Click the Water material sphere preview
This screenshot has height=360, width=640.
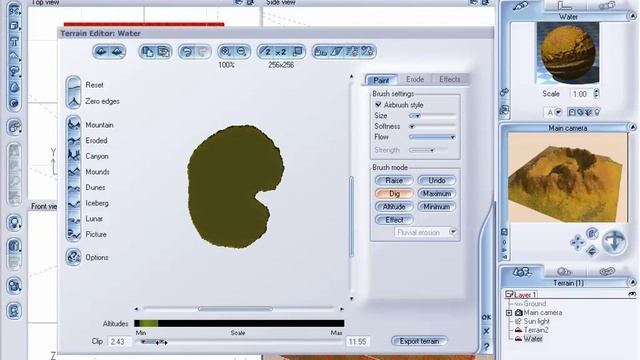click(567, 53)
